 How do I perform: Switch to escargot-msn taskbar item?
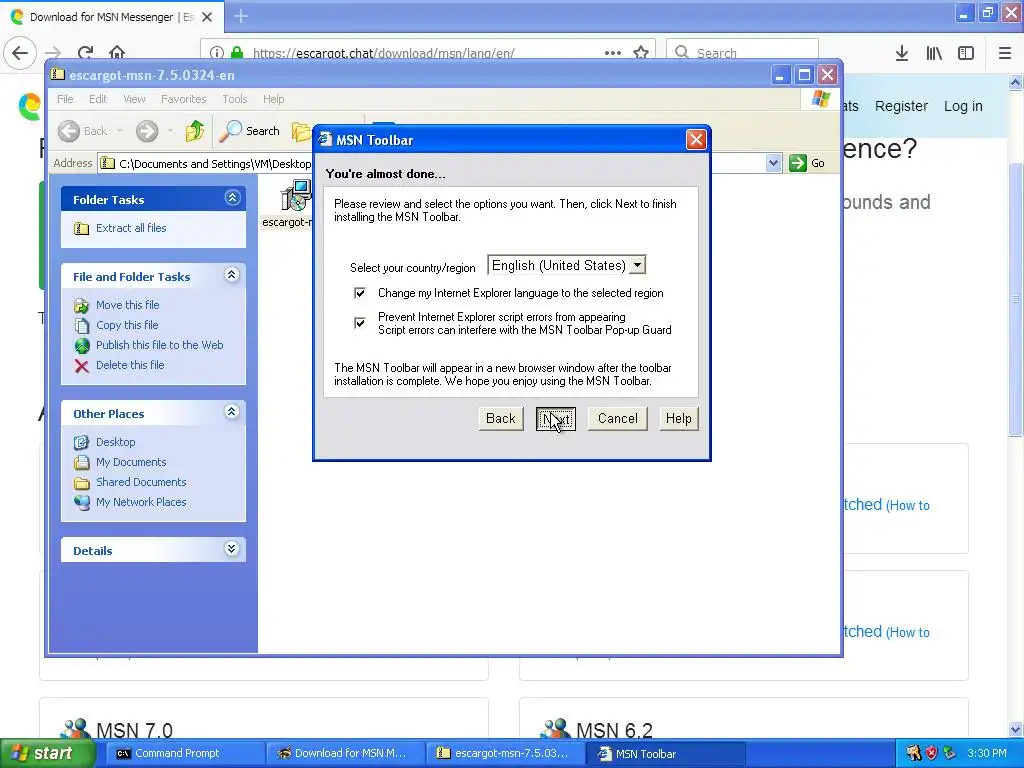(504, 753)
